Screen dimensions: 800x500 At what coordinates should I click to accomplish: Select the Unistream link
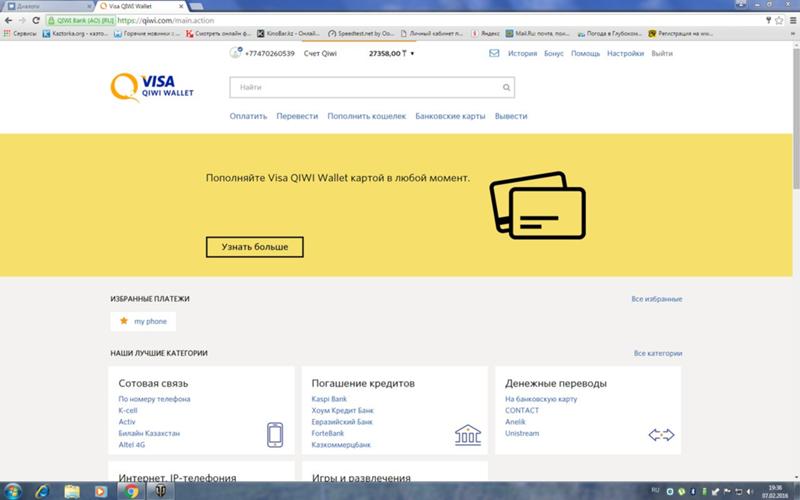522,433
